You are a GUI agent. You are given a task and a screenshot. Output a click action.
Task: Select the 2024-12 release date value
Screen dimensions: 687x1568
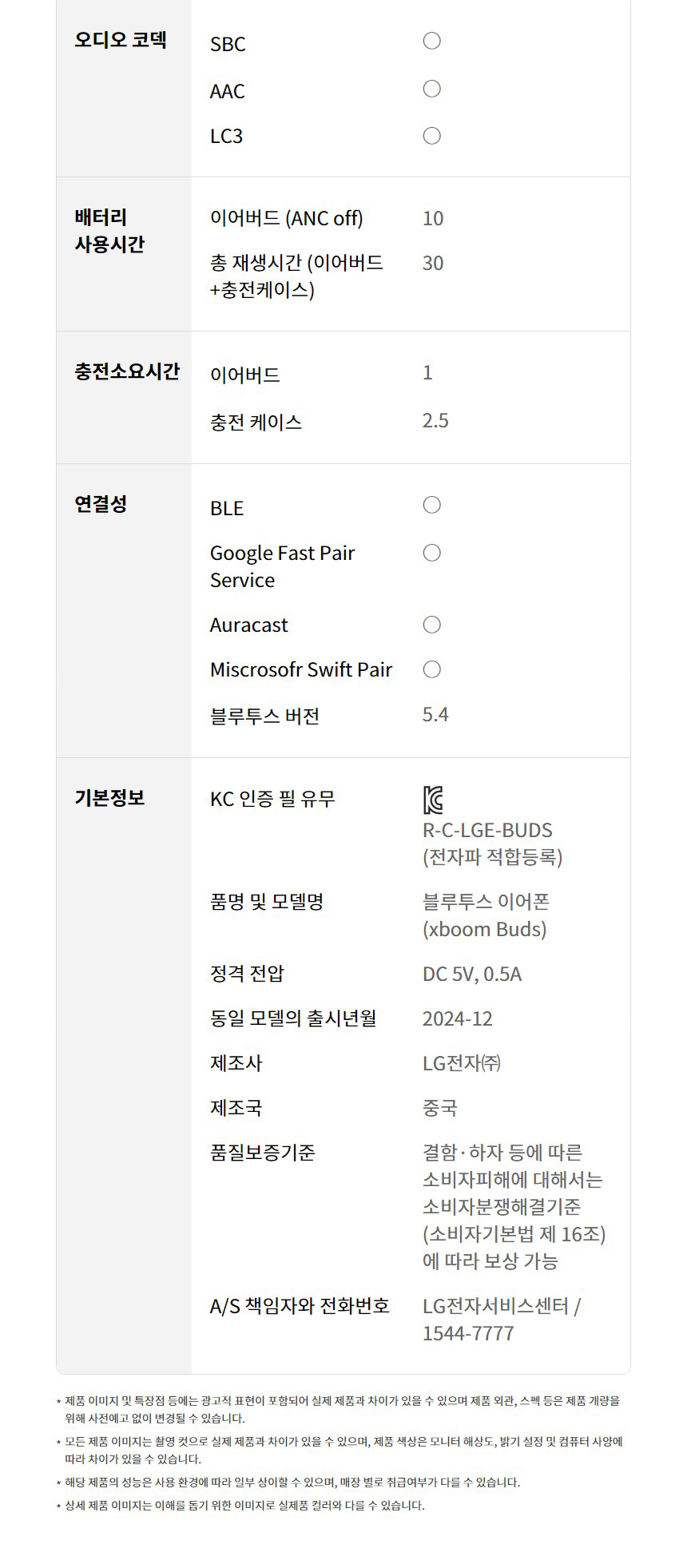coord(457,1018)
